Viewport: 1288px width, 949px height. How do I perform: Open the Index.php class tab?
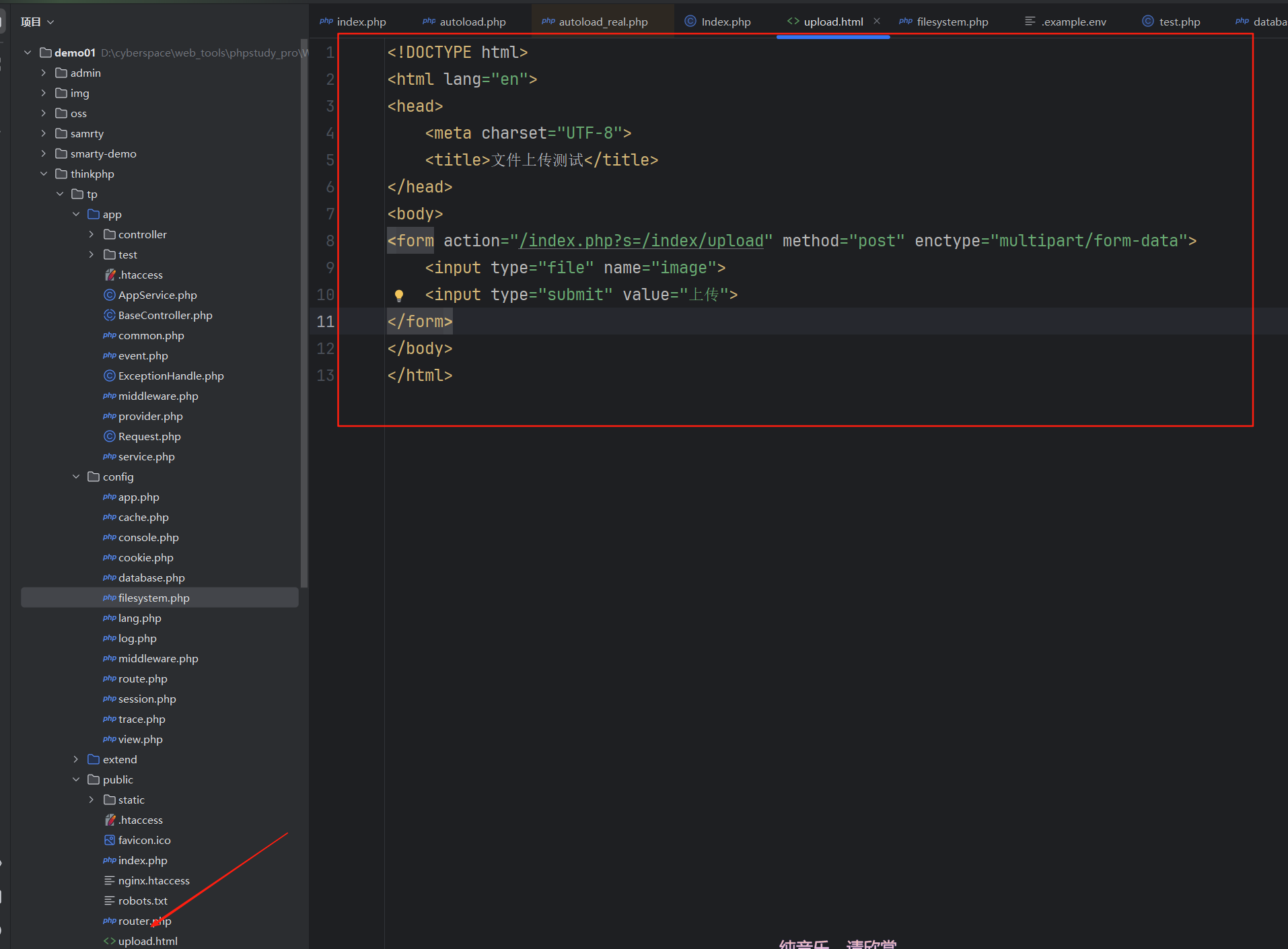tap(717, 22)
